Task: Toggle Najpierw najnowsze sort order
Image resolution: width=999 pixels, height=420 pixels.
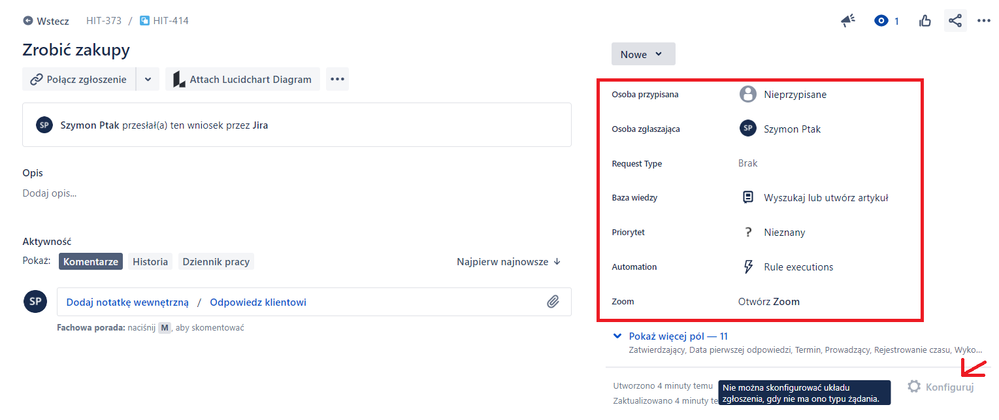Action: point(508,261)
